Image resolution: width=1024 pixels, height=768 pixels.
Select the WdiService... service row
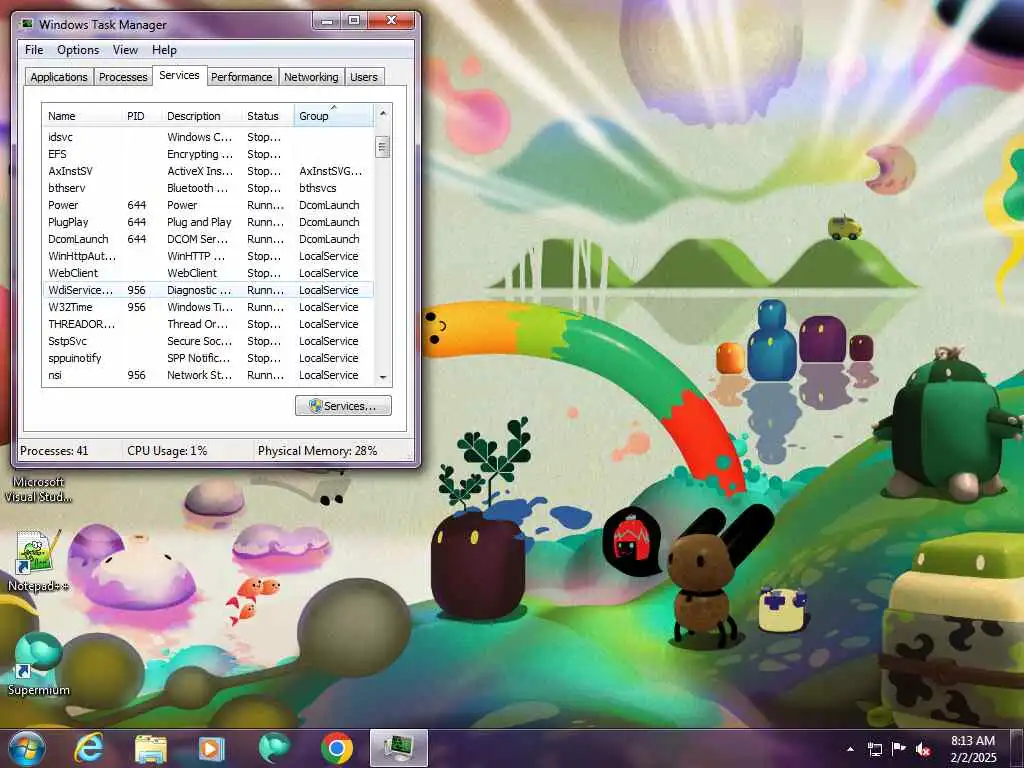point(208,290)
